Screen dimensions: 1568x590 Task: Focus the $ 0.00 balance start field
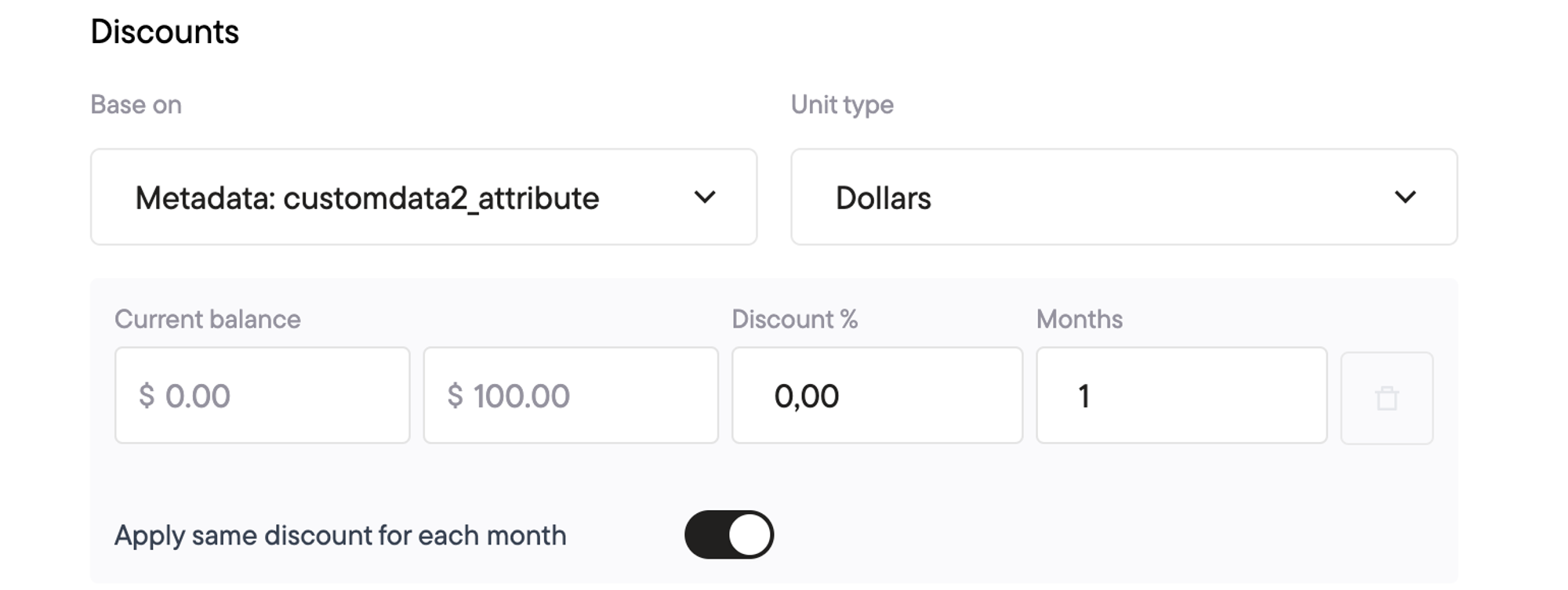263,396
